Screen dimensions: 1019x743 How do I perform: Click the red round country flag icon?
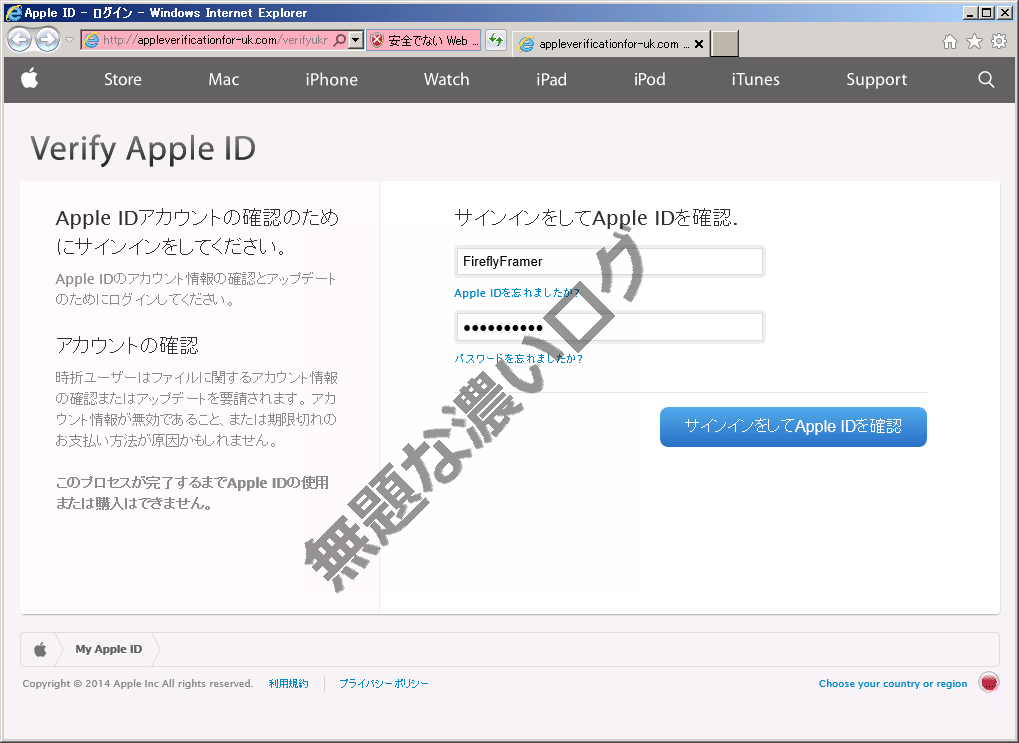(989, 683)
